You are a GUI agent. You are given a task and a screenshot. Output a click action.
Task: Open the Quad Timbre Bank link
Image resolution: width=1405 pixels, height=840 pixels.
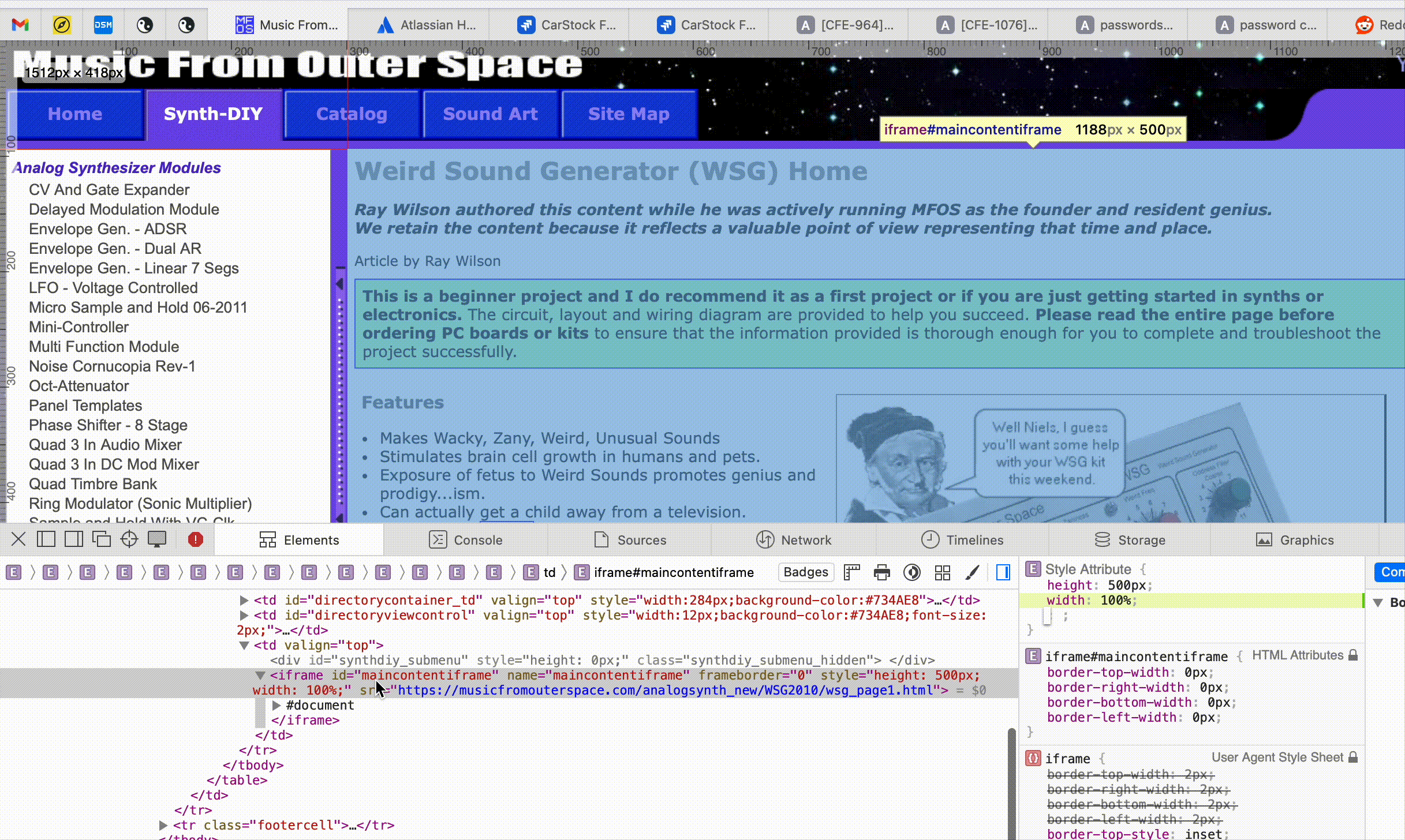point(93,484)
